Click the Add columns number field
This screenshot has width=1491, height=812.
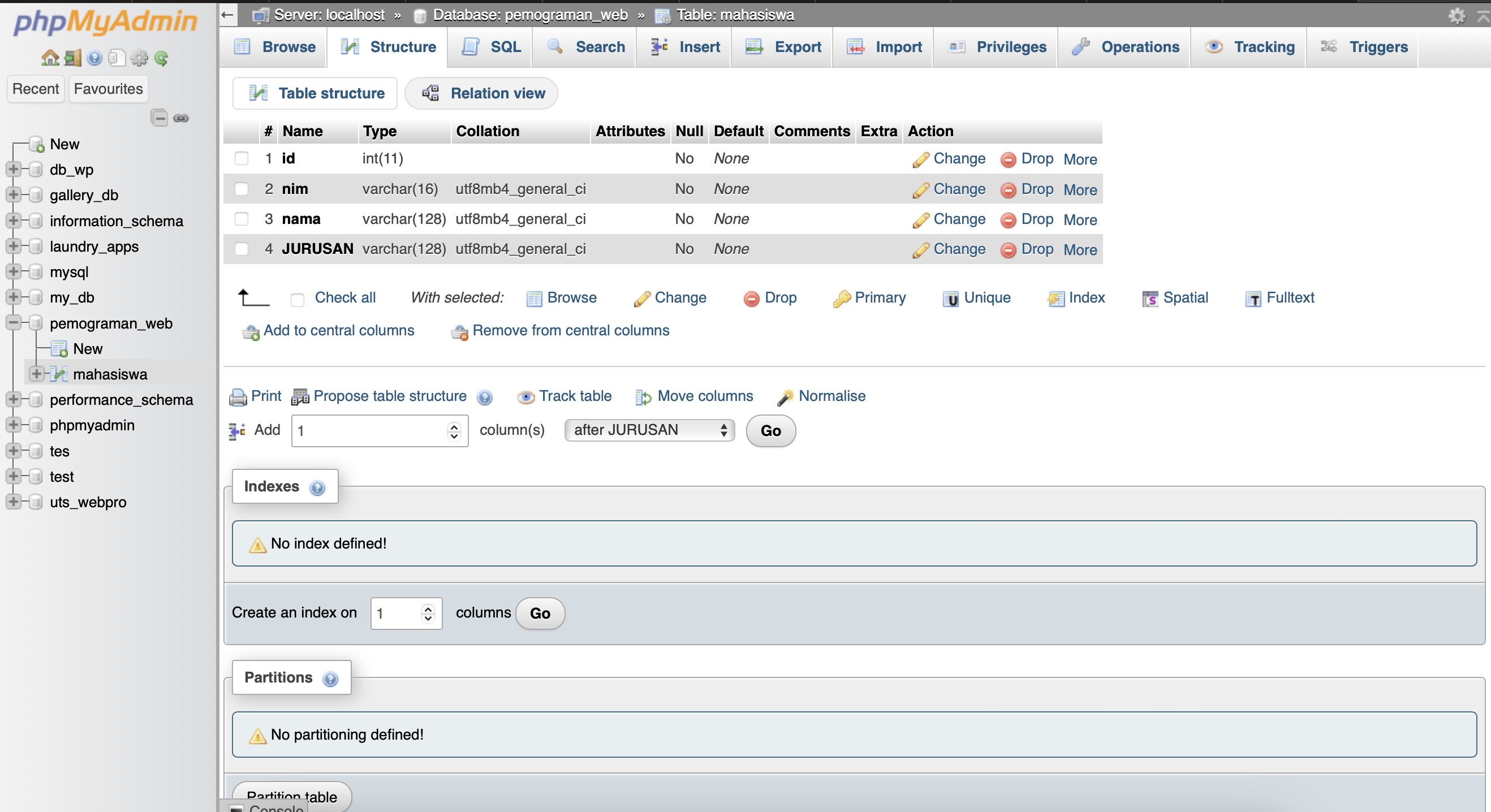370,431
